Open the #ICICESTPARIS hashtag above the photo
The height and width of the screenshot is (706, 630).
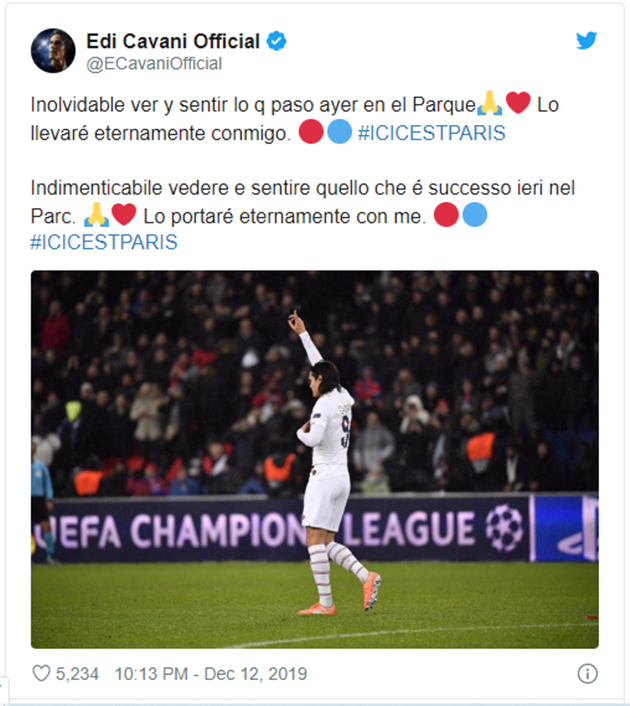click(104, 242)
